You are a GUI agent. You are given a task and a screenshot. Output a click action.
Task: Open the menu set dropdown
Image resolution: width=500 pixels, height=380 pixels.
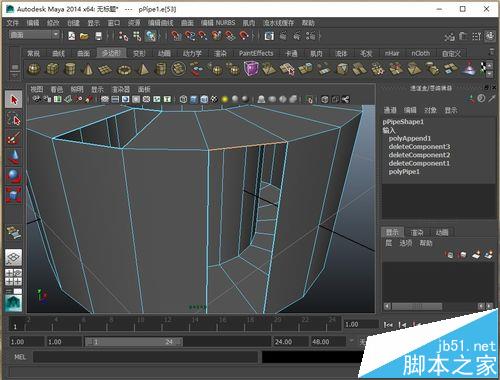(34, 35)
